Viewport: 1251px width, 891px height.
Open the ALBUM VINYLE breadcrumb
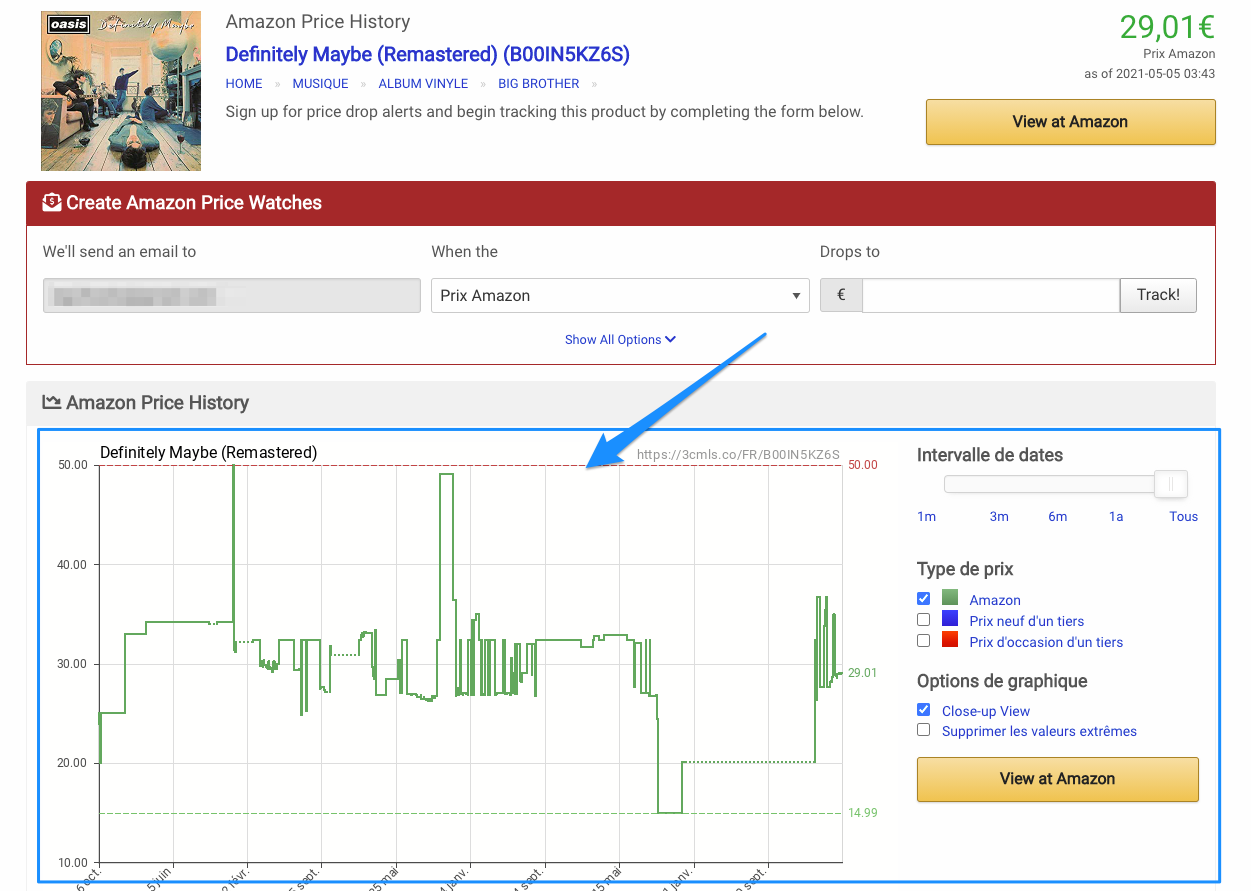[x=423, y=84]
